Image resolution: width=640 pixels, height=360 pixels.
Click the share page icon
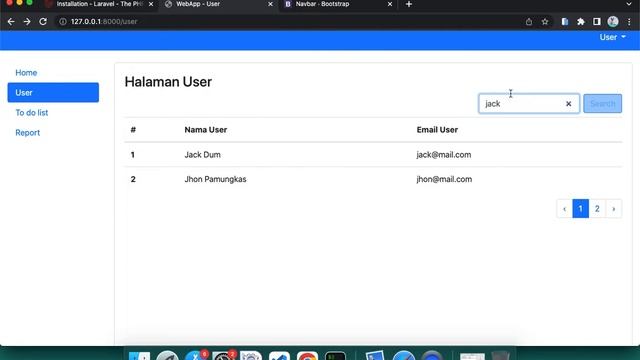tap(529, 22)
